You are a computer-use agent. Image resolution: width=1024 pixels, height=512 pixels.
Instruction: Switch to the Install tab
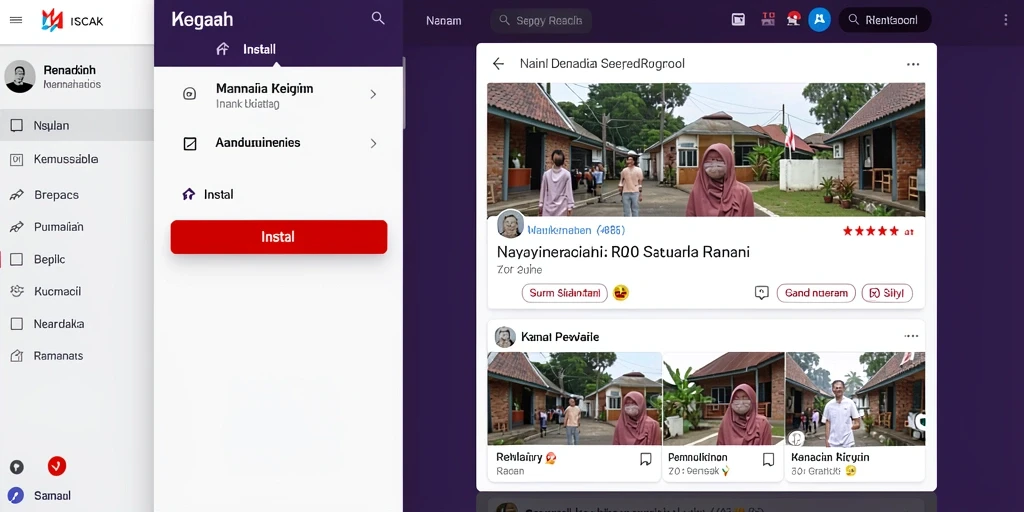point(246,49)
